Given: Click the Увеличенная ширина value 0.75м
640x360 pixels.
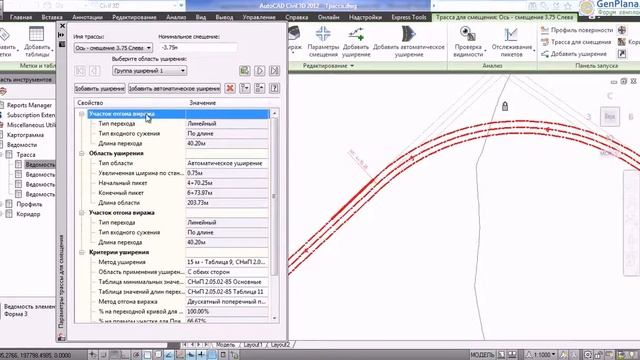Looking at the screenshot, I should point(227,173).
